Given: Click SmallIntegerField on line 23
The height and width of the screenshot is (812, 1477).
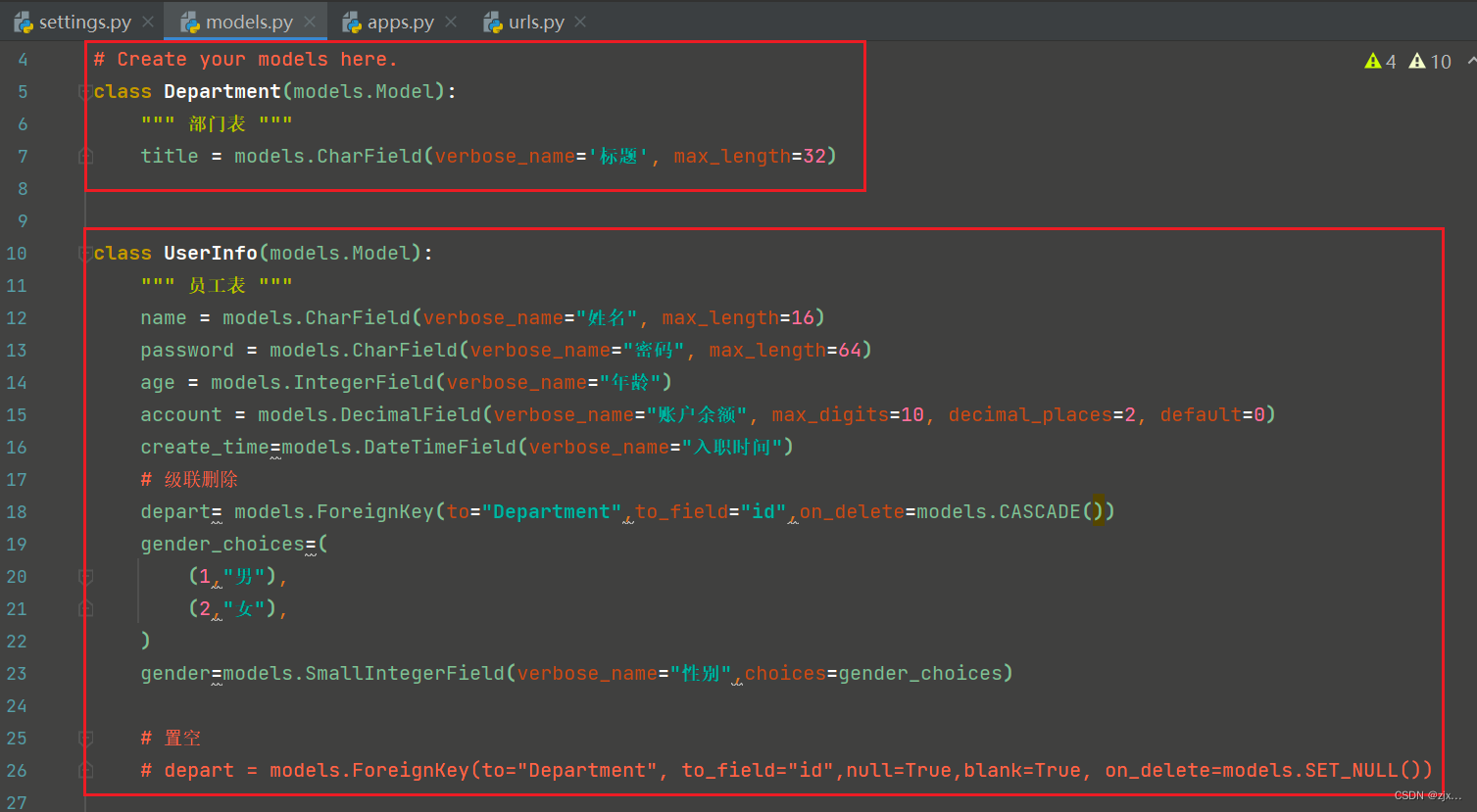Looking at the screenshot, I should (405, 674).
